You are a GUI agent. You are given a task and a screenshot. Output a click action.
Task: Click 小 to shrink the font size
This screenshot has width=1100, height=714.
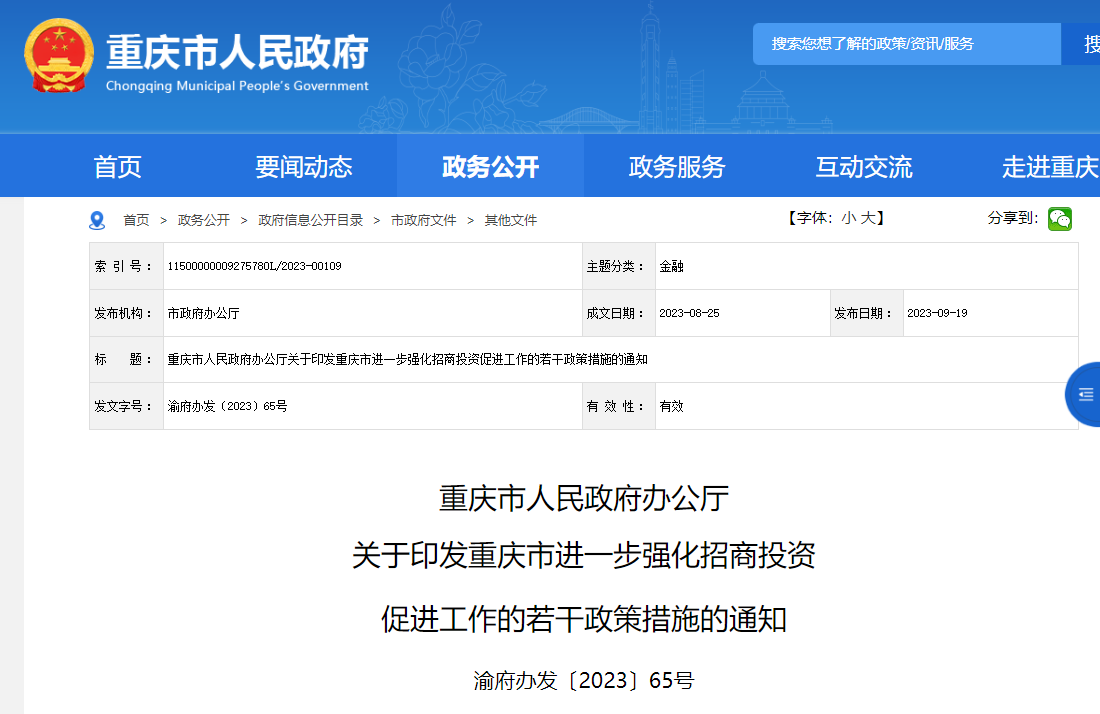point(847,218)
